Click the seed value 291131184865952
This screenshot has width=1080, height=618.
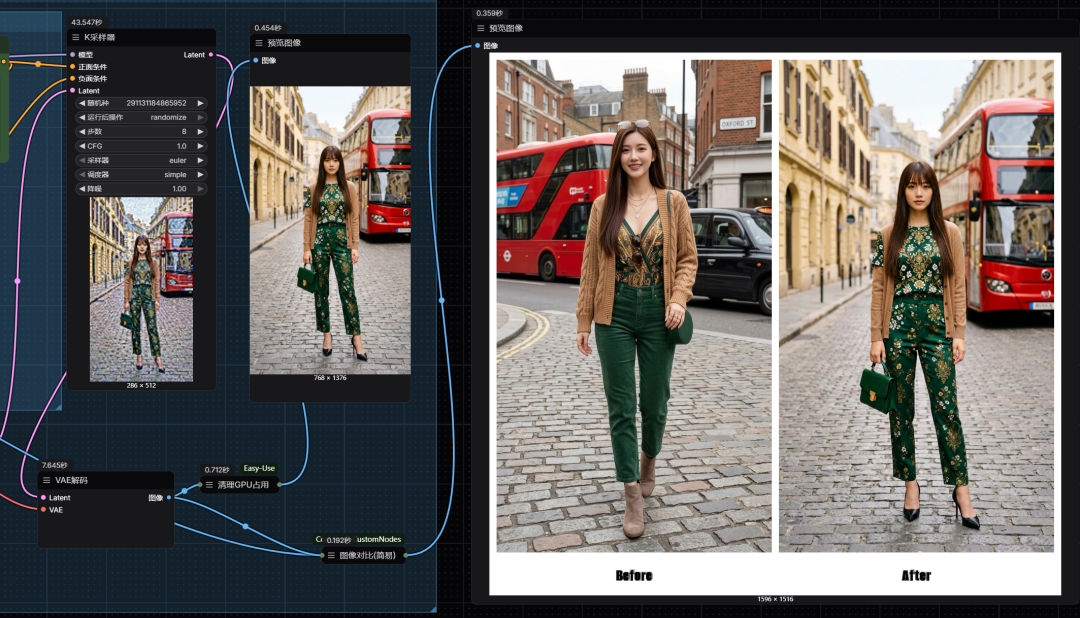tap(156, 103)
